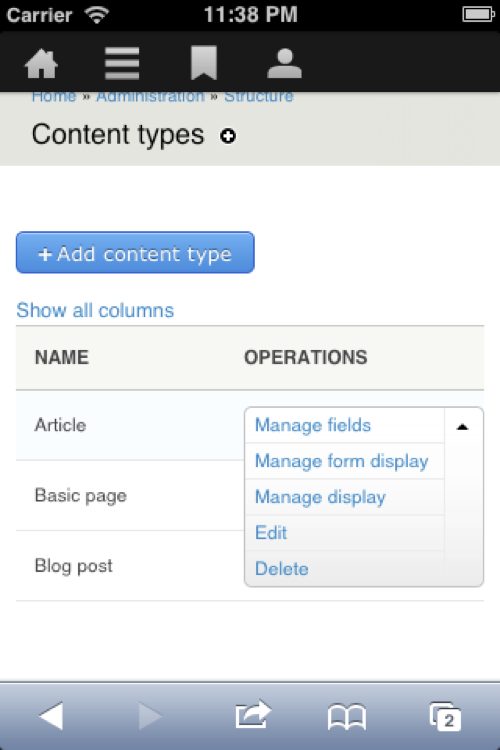Open the browser tabs pages icon
Viewport: 500px width, 750px height.
point(445,716)
